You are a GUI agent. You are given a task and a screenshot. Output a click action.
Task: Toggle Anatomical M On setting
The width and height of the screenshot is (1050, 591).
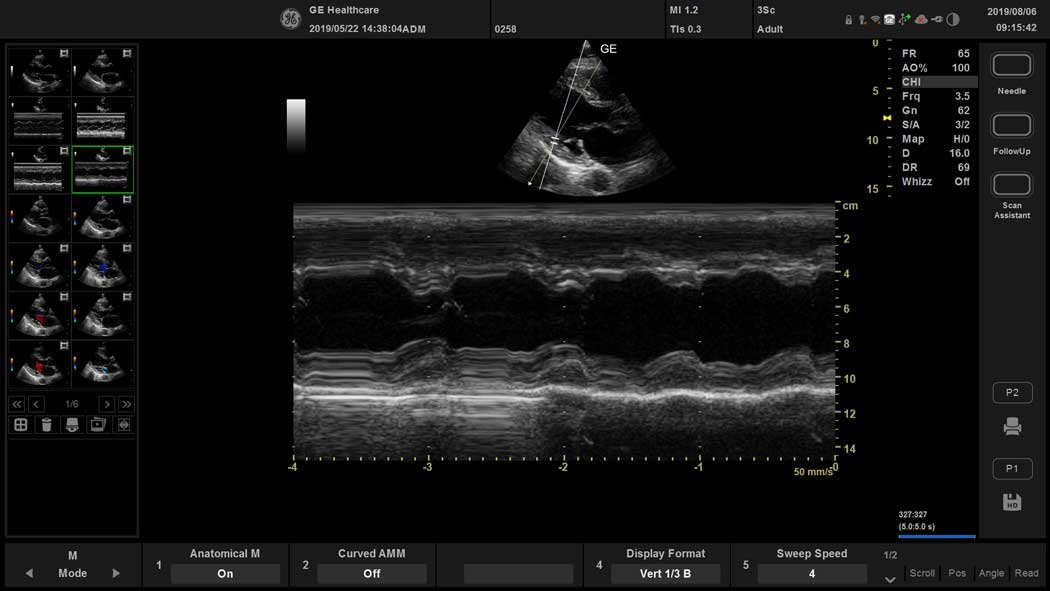click(225, 574)
